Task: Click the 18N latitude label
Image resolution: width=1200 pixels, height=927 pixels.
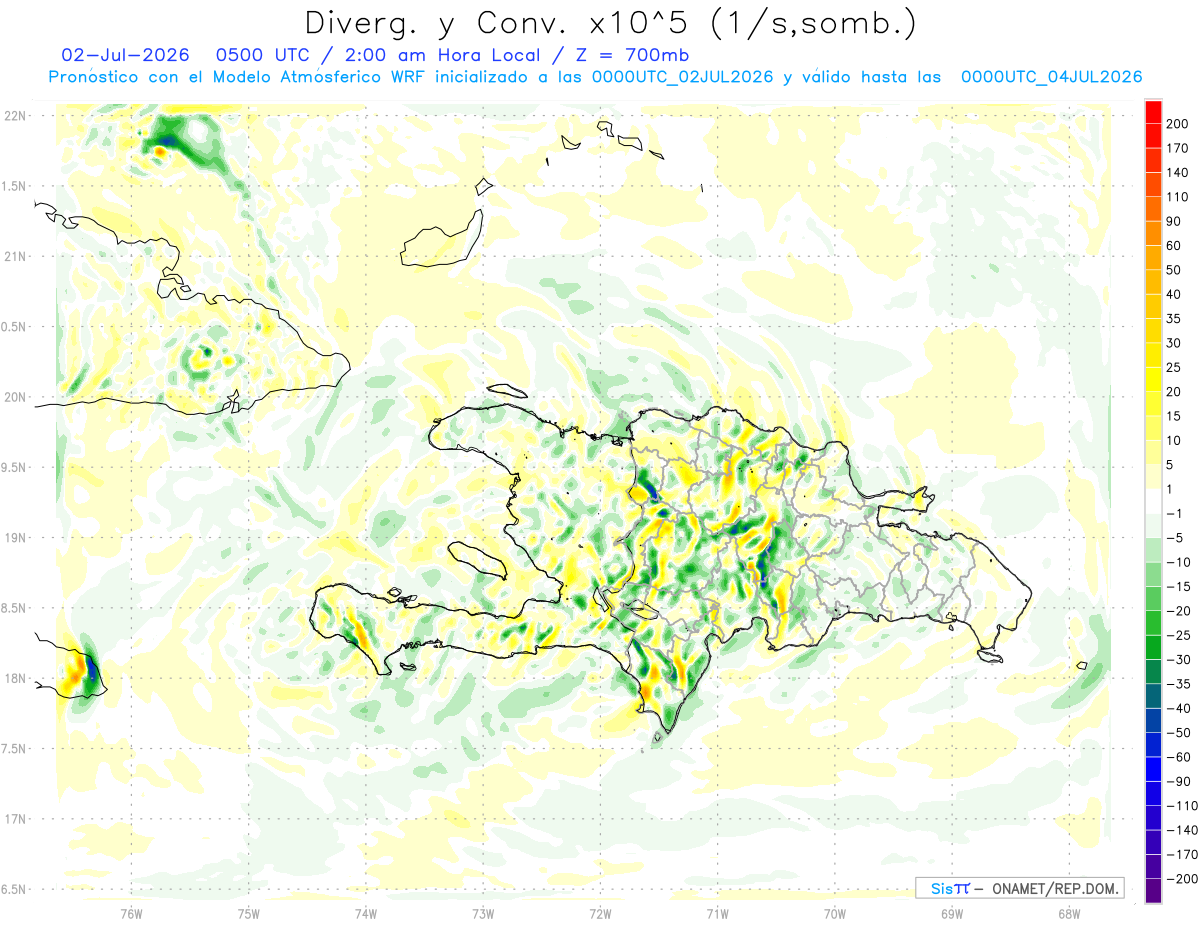Action: [14, 678]
